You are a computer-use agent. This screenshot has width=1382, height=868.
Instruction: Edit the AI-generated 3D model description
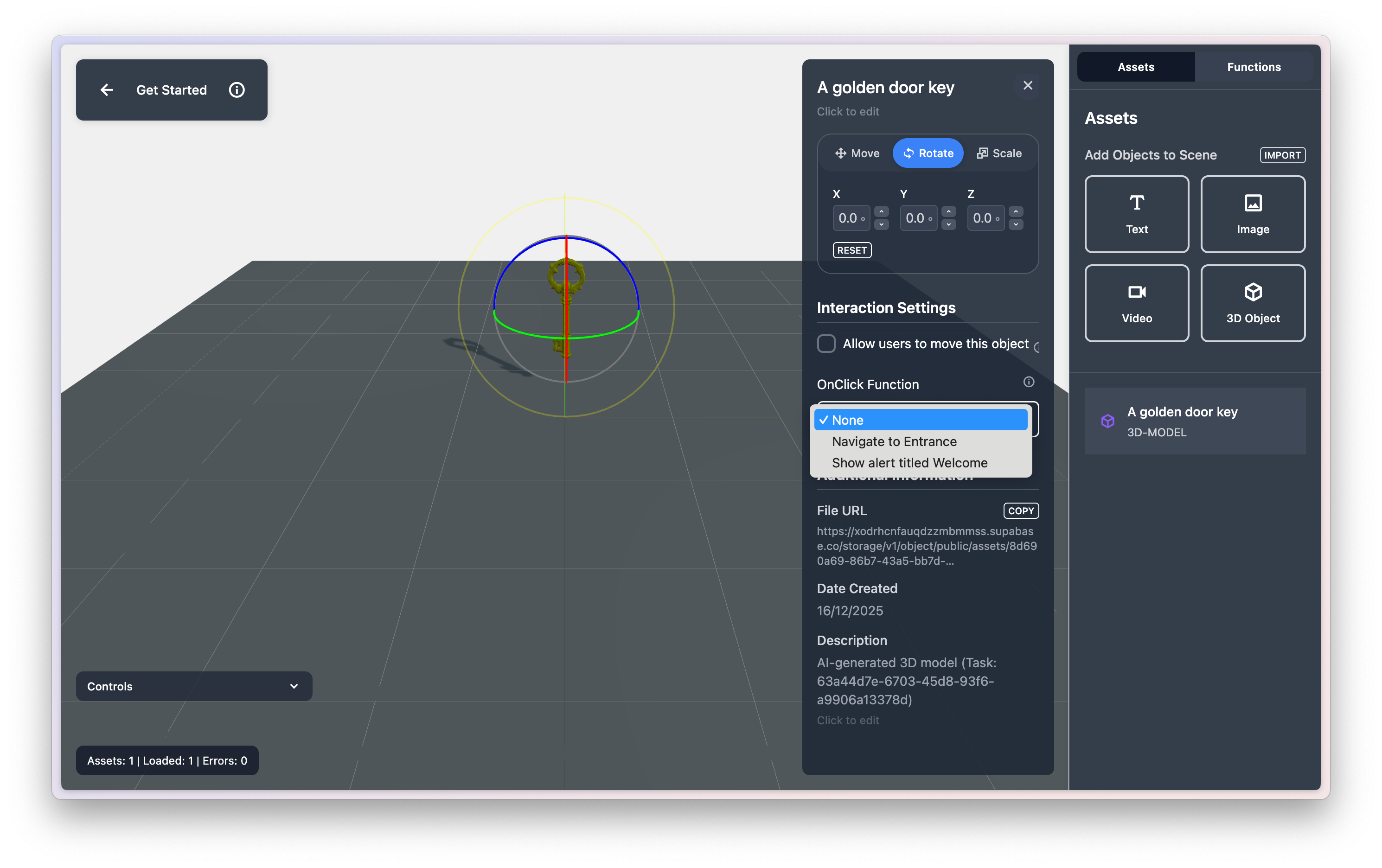tap(907, 681)
